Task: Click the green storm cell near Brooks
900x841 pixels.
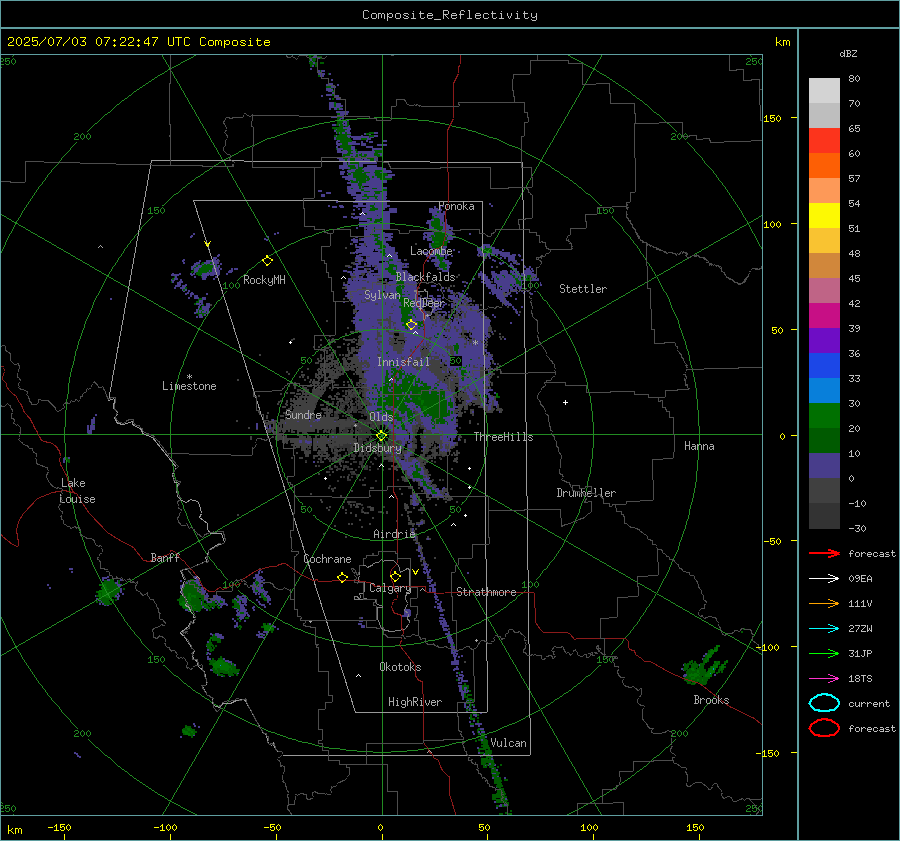Action: click(704, 666)
